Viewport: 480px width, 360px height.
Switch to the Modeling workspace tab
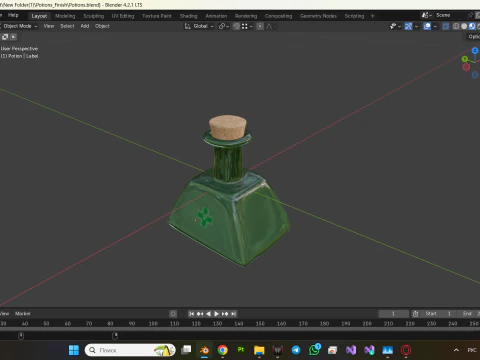(65, 16)
